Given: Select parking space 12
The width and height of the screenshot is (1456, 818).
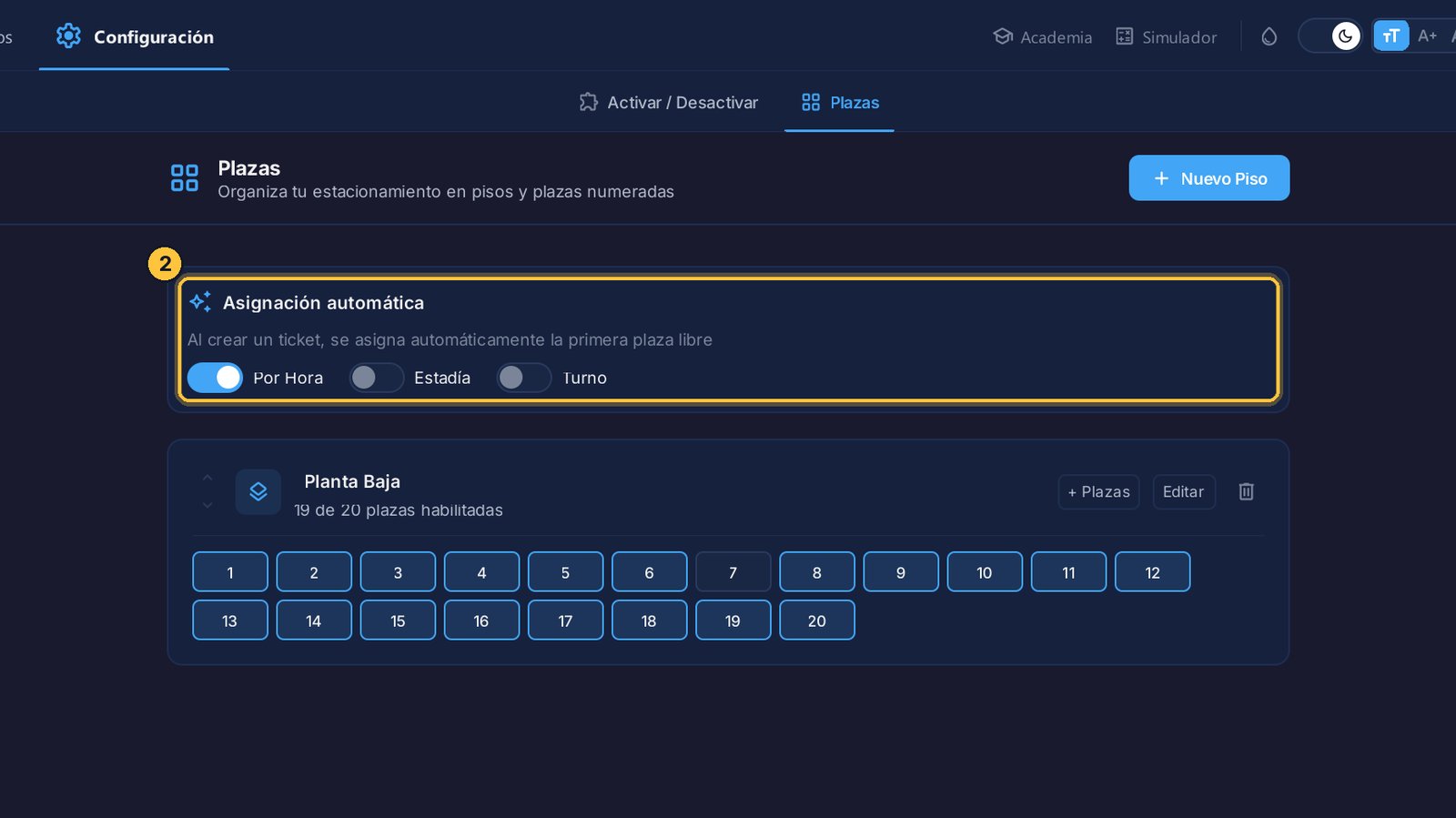Looking at the screenshot, I should pos(1153,572).
